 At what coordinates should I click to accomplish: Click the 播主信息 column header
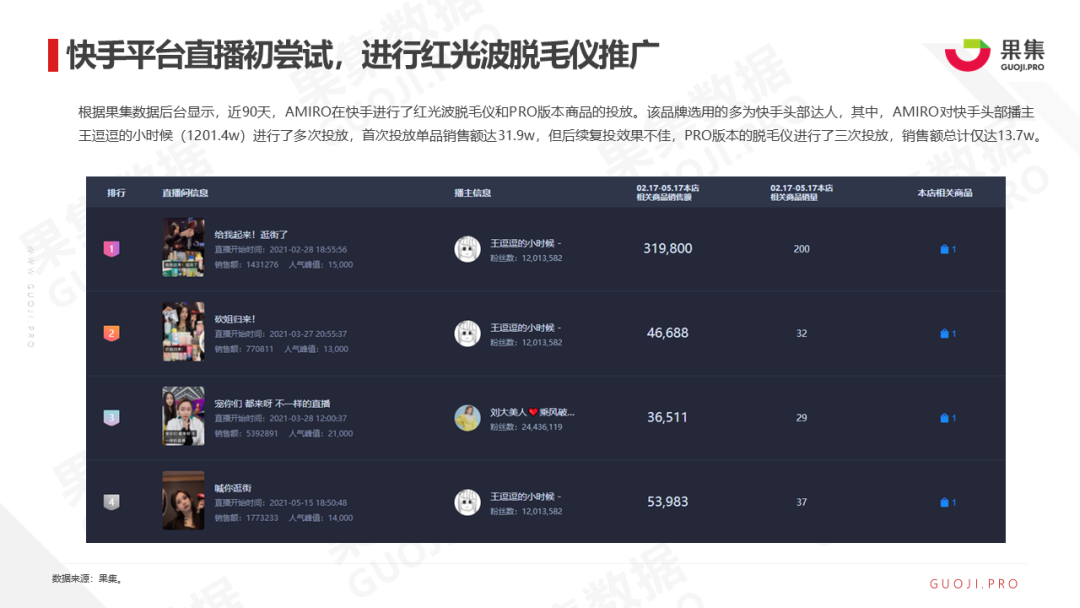pyautogui.click(x=472, y=193)
